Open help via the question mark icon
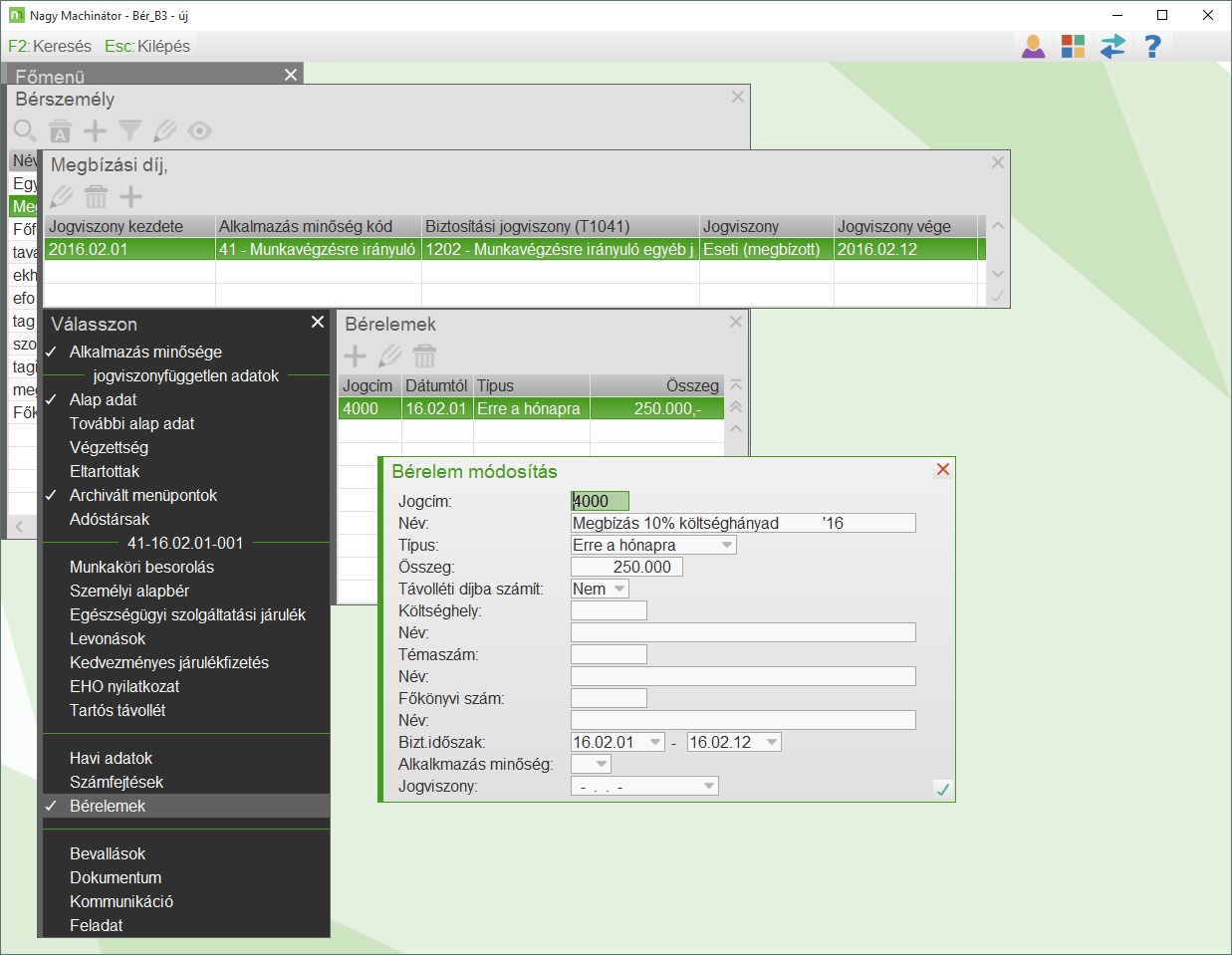1232x955 pixels. 1152,46
